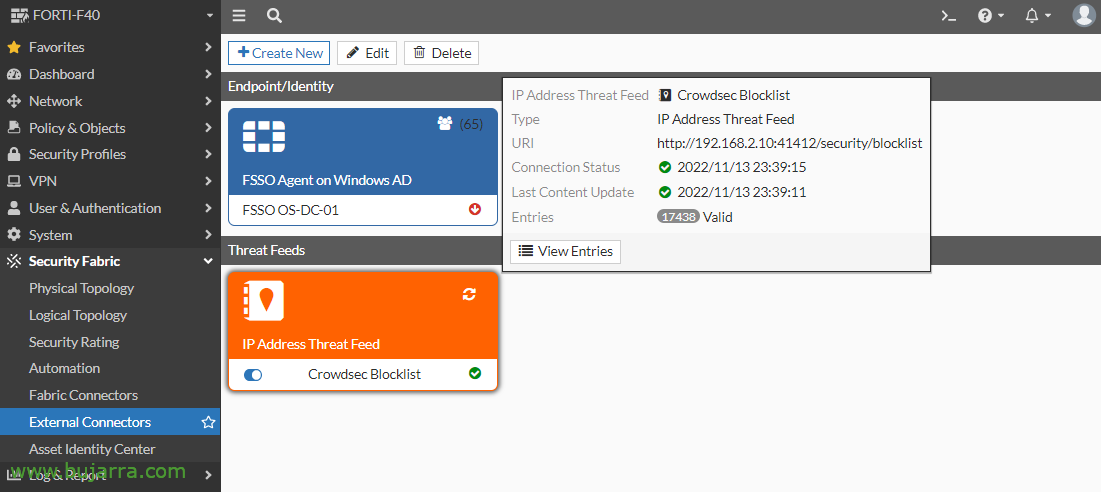The image size is (1101, 492).
Task: Expand the Network chevron
Action: pos(208,101)
